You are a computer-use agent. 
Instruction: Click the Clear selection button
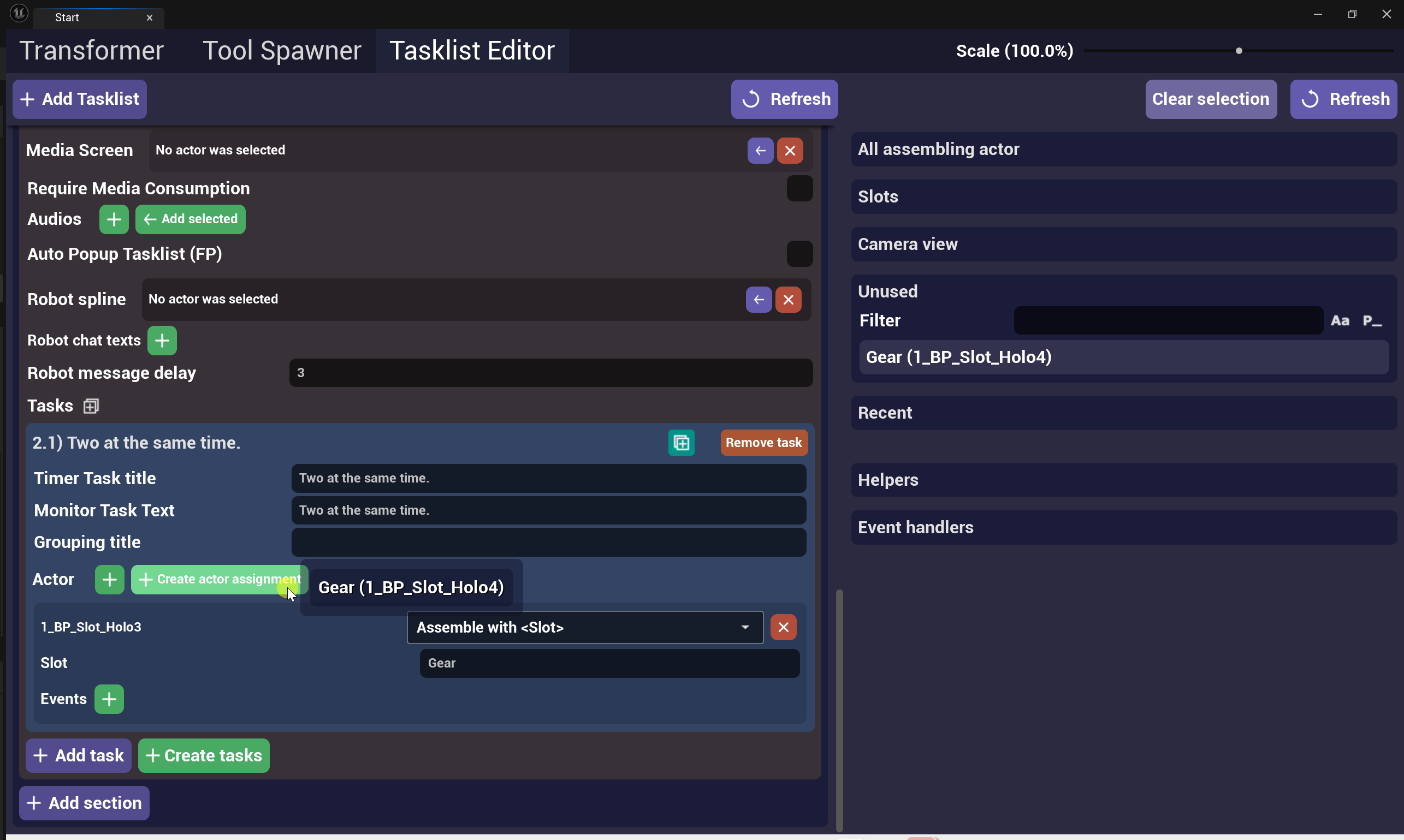(x=1210, y=99)
